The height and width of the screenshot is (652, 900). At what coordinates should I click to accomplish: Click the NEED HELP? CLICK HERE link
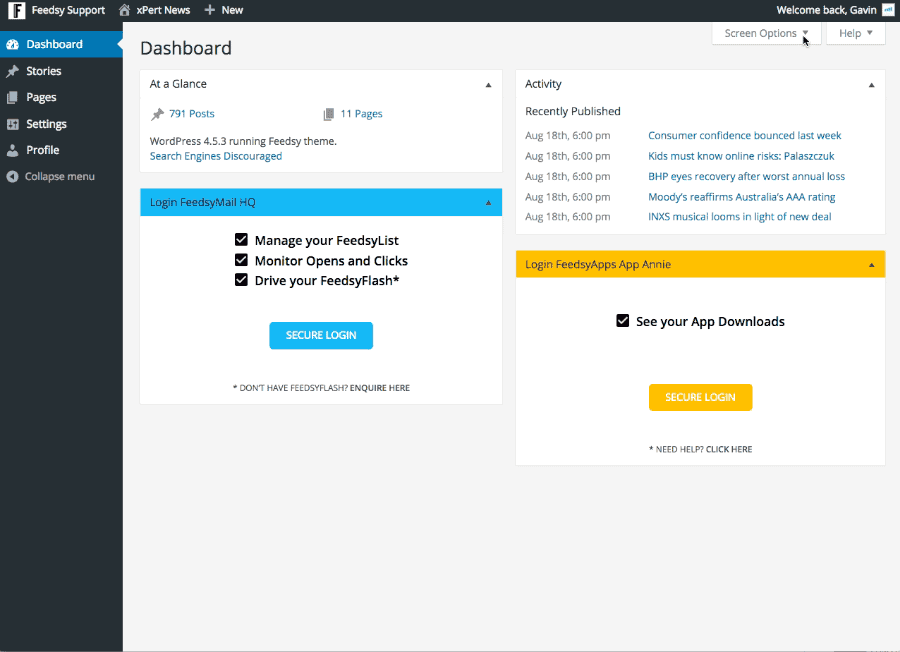[x=700, y=449]
